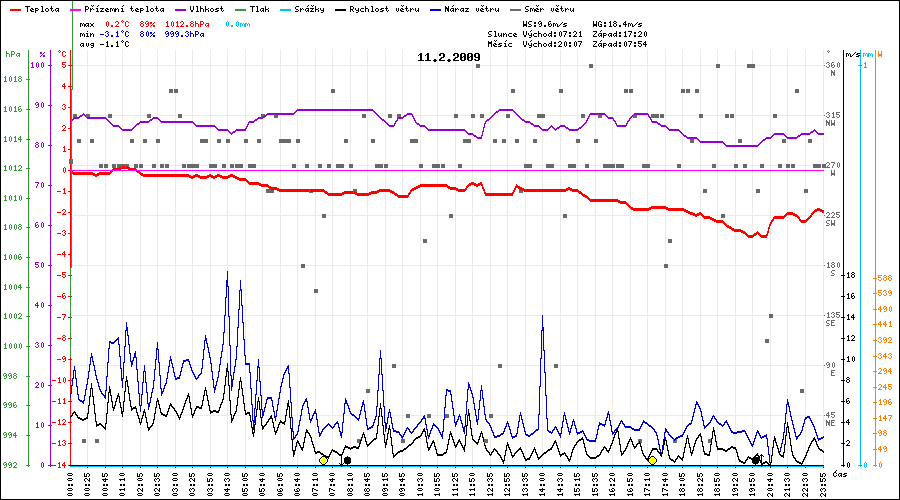Viewport: 900px width, 500px height.
Task: Click the yellow sunset marker near 17:20
Action: 652,460
